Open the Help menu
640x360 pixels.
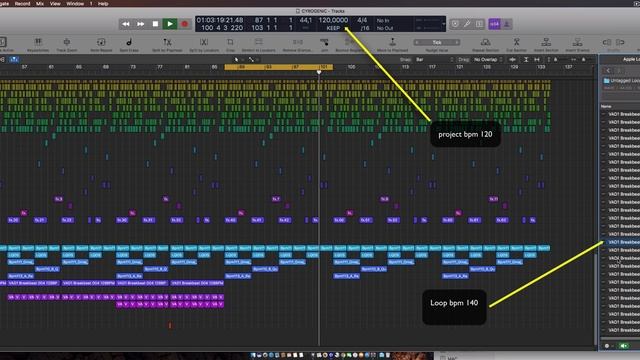[x=103, y=3]
